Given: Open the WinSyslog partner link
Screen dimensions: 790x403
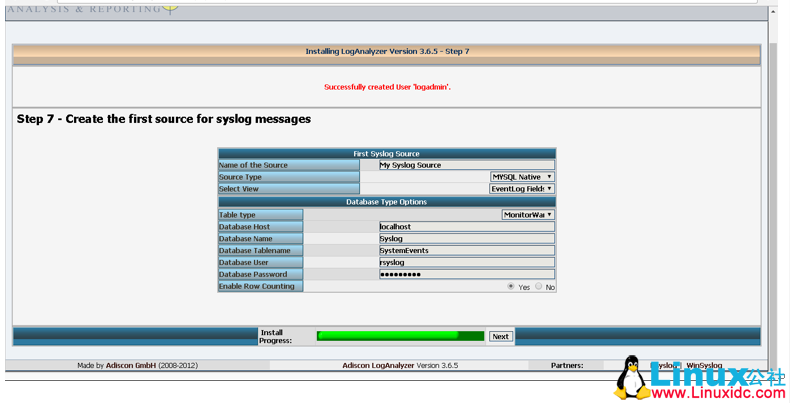Looking at the screenshot, I should [704, 365].
